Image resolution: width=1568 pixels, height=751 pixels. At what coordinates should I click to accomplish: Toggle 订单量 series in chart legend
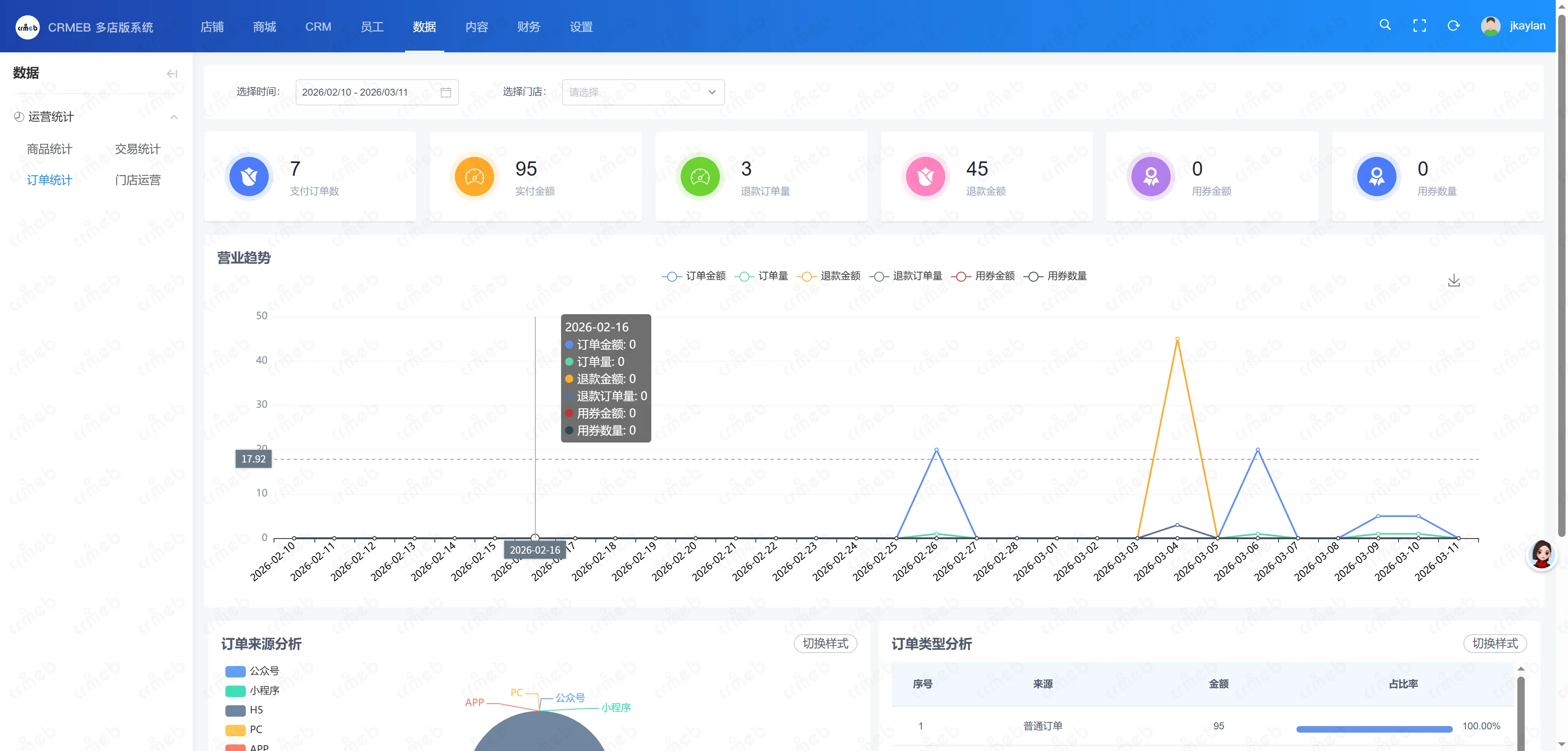[x=761, y=276]
